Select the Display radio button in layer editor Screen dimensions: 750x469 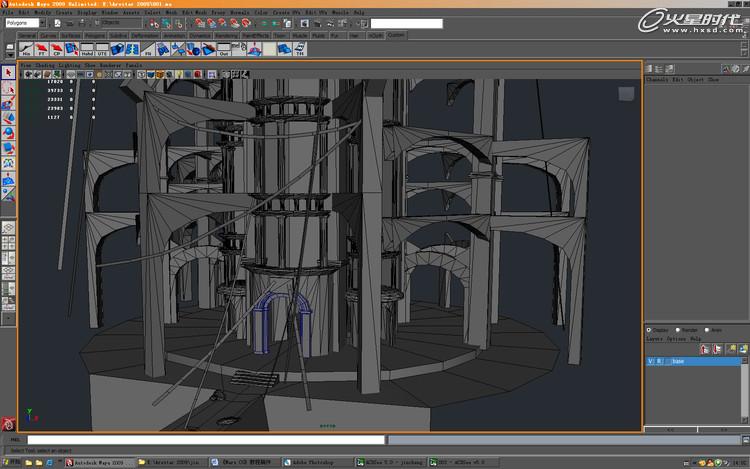click(650, 329)
